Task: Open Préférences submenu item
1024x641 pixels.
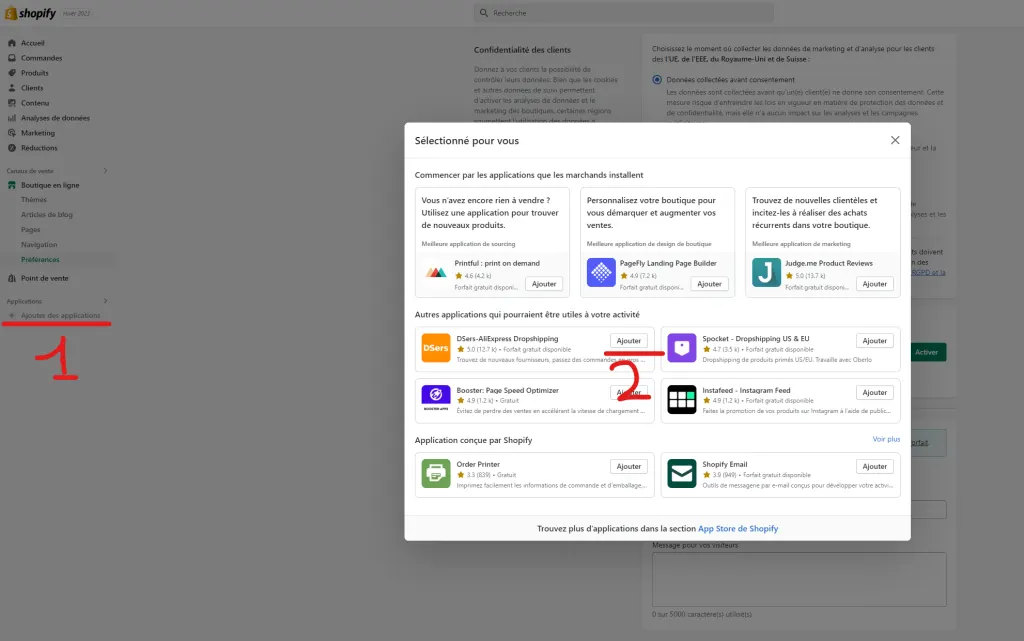Action: pos(40,260)
